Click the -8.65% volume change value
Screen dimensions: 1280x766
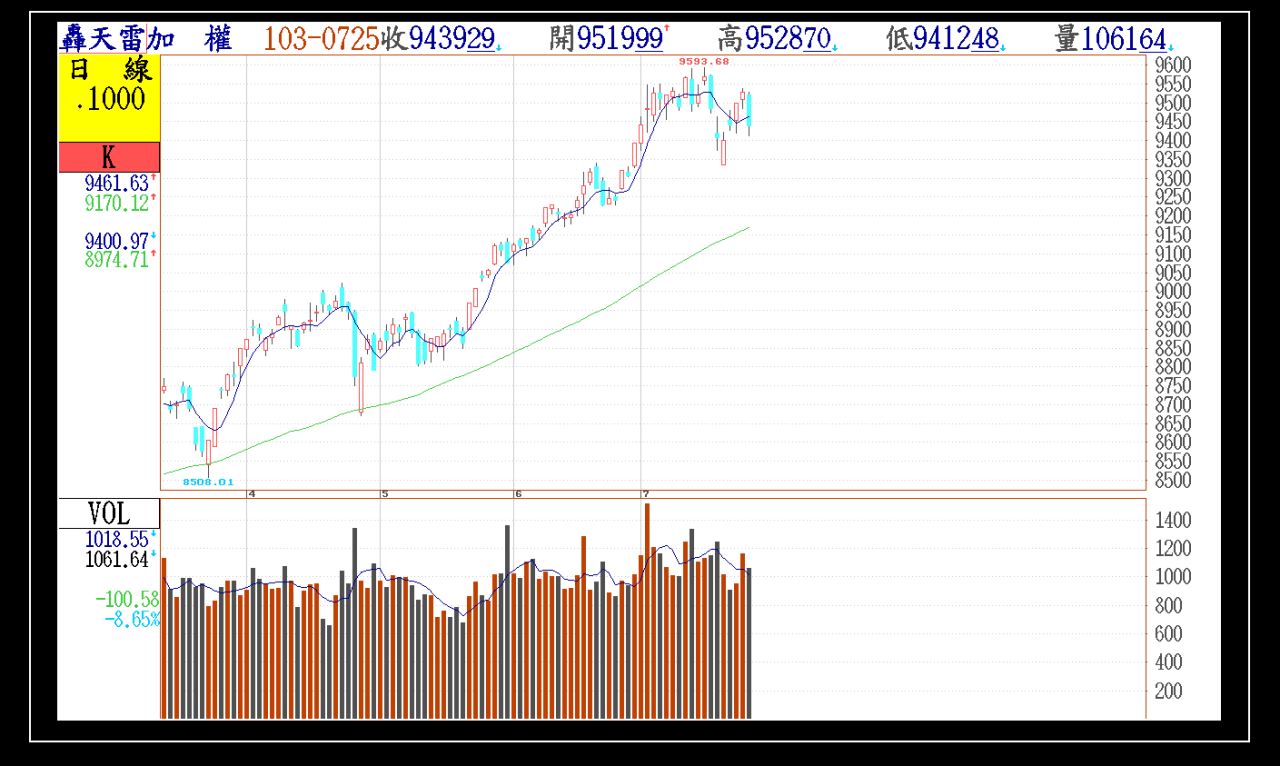[130, 619]
